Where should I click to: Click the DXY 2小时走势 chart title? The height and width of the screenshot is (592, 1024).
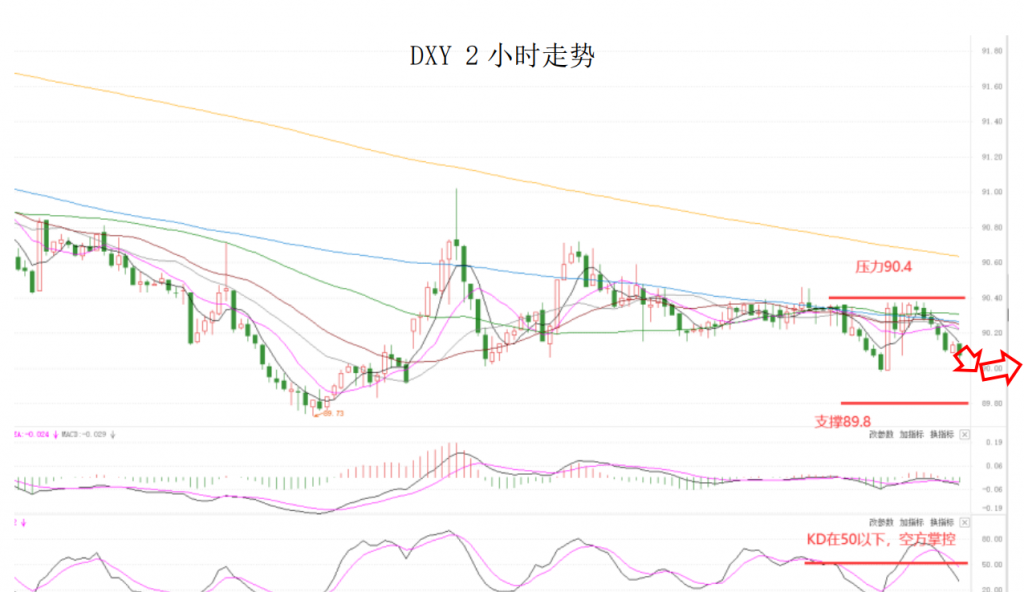click(502, 57)
